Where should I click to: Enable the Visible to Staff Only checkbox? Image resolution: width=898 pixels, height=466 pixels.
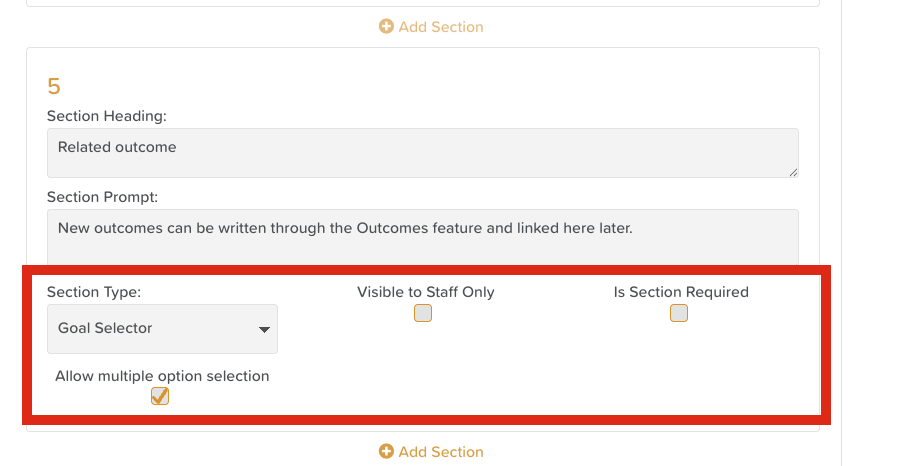click(423, 314)
